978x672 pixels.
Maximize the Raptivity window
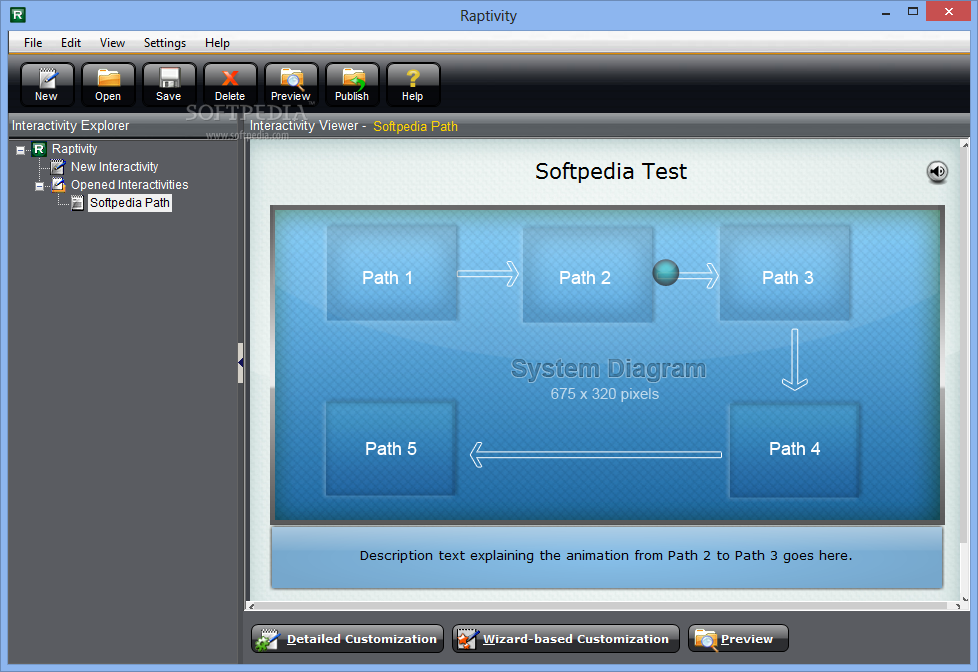pyautogui.click(x=913, y=12)
